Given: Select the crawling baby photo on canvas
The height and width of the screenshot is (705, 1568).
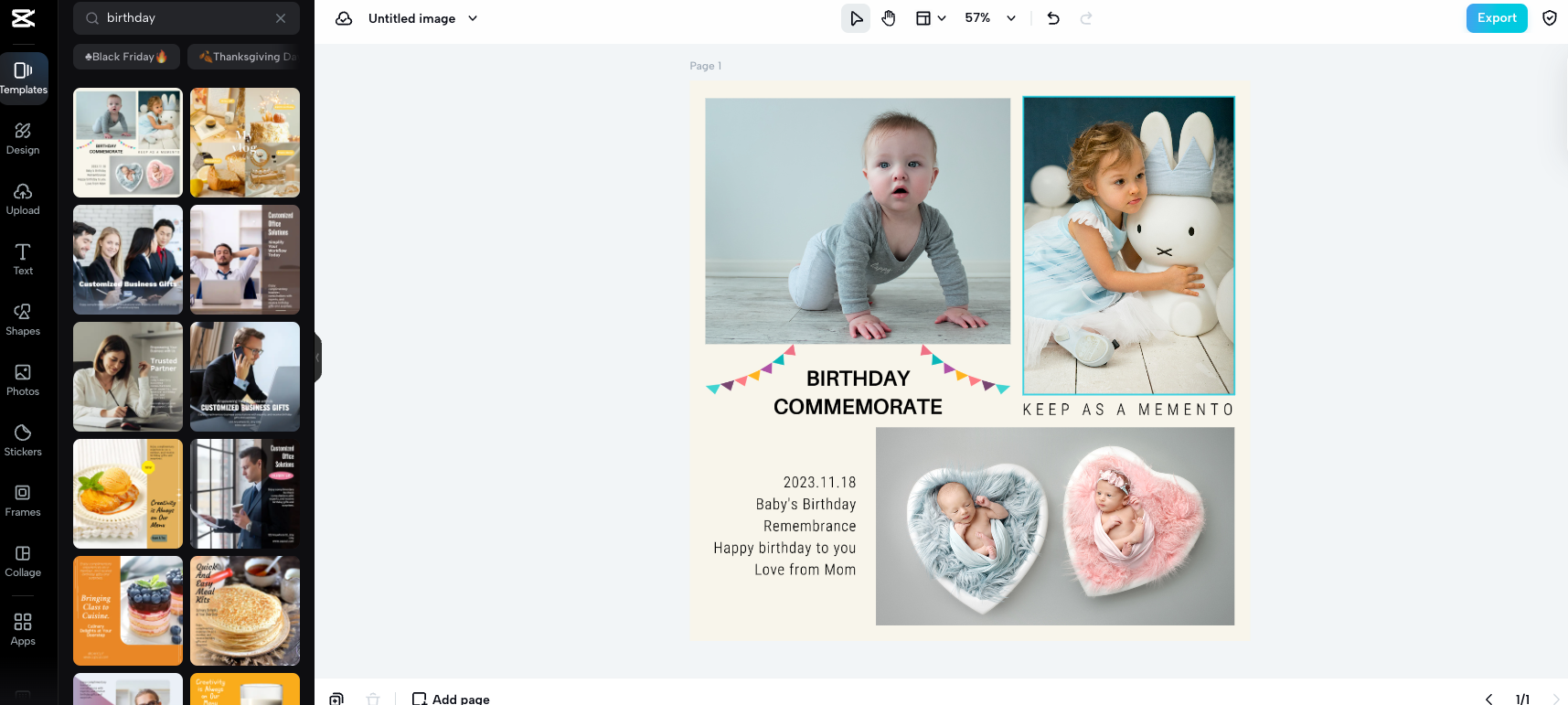Looking at the screenshot, I should (x=858, y=221).
